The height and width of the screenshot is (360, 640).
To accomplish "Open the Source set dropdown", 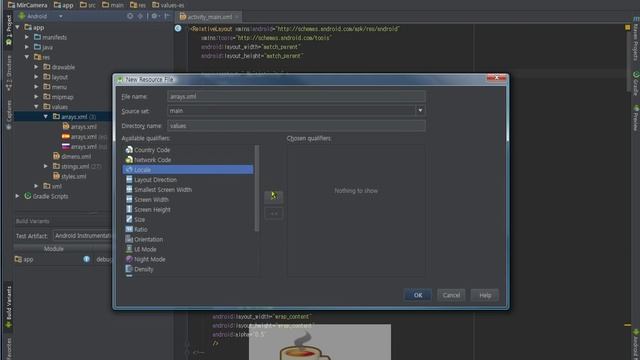I will click(420, 111).
